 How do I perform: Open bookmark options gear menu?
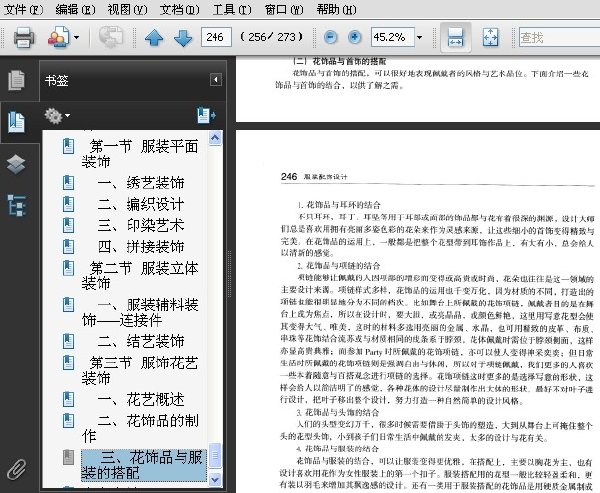click(x=57, y=115)
